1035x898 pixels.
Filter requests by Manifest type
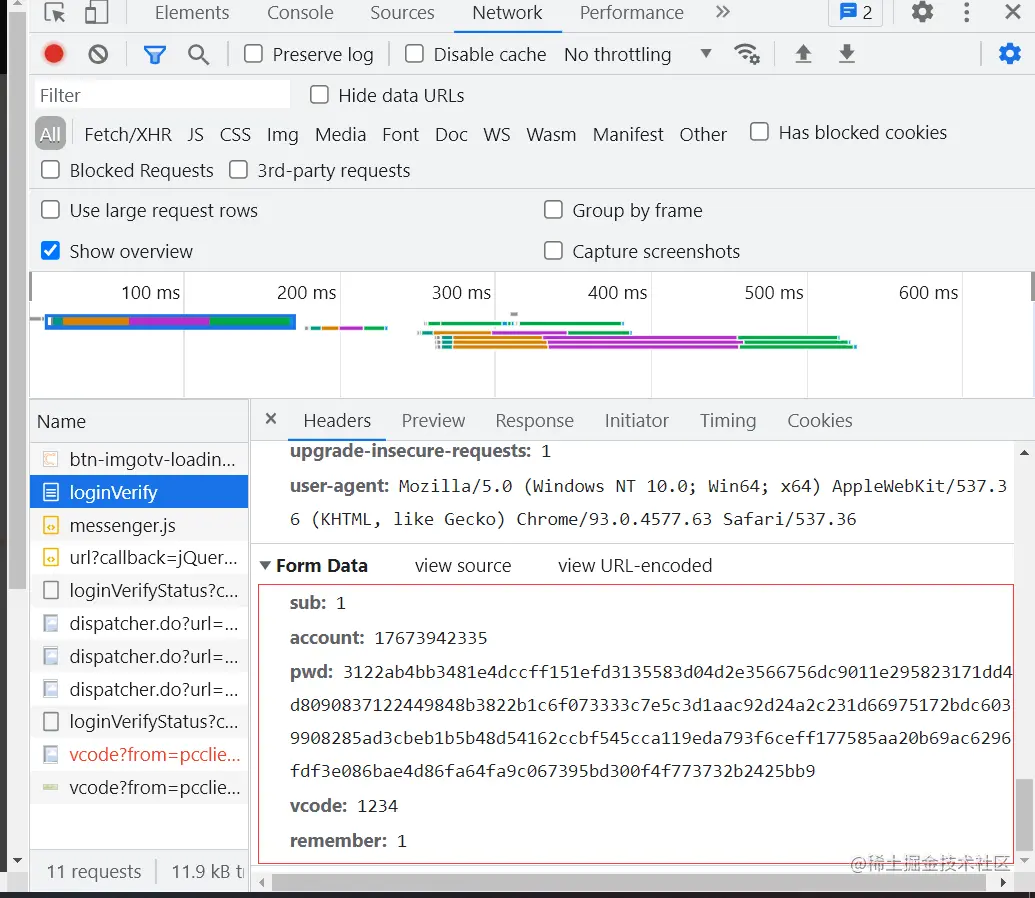(628, 134)
